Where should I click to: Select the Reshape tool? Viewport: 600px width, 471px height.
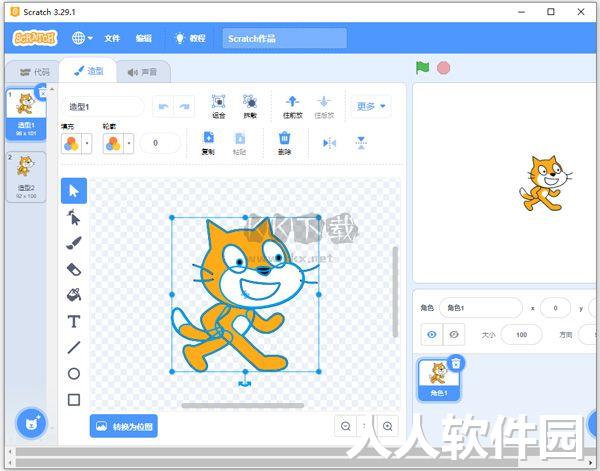[x=74, y=218]
